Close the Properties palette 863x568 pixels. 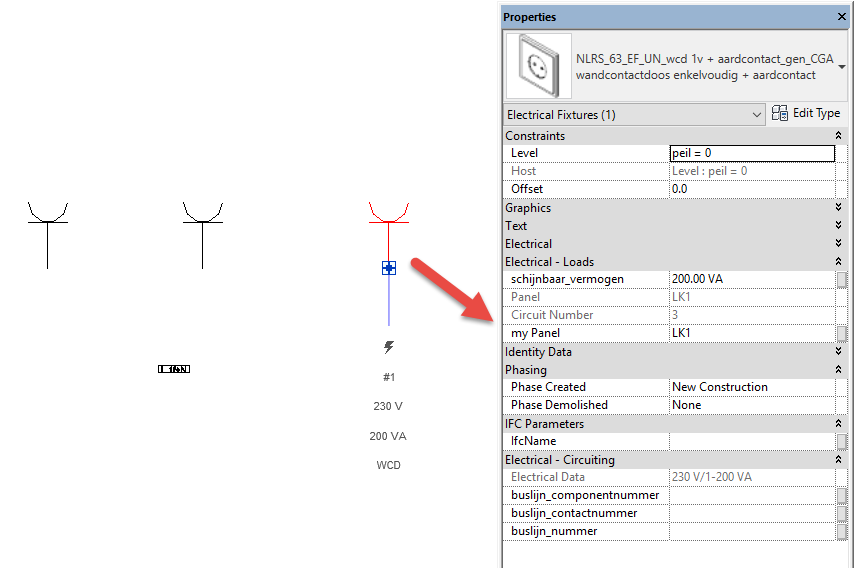click(x=842, y=17)
